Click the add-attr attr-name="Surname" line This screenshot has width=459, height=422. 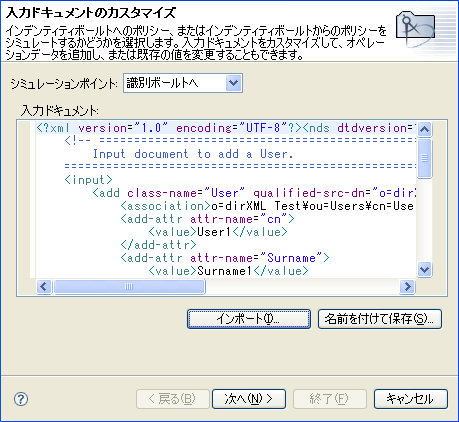pyautogui.click(x=225, y=258)
